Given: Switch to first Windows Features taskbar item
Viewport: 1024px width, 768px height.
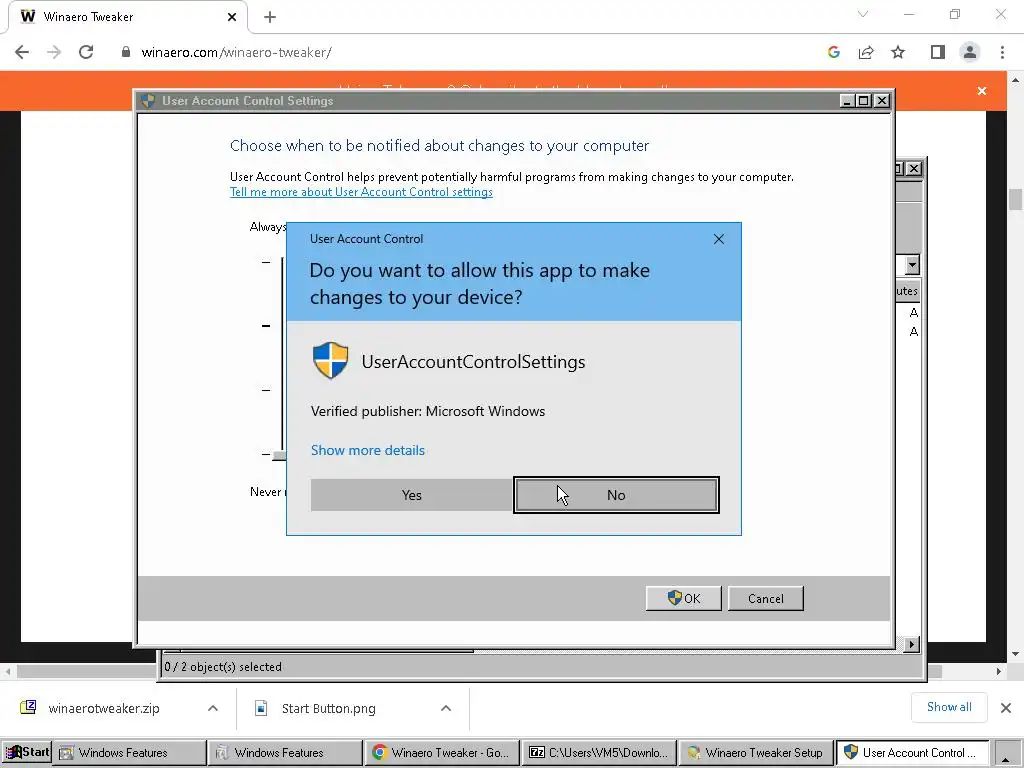Looking at the screenshot, I should click(x=129, y=752).
